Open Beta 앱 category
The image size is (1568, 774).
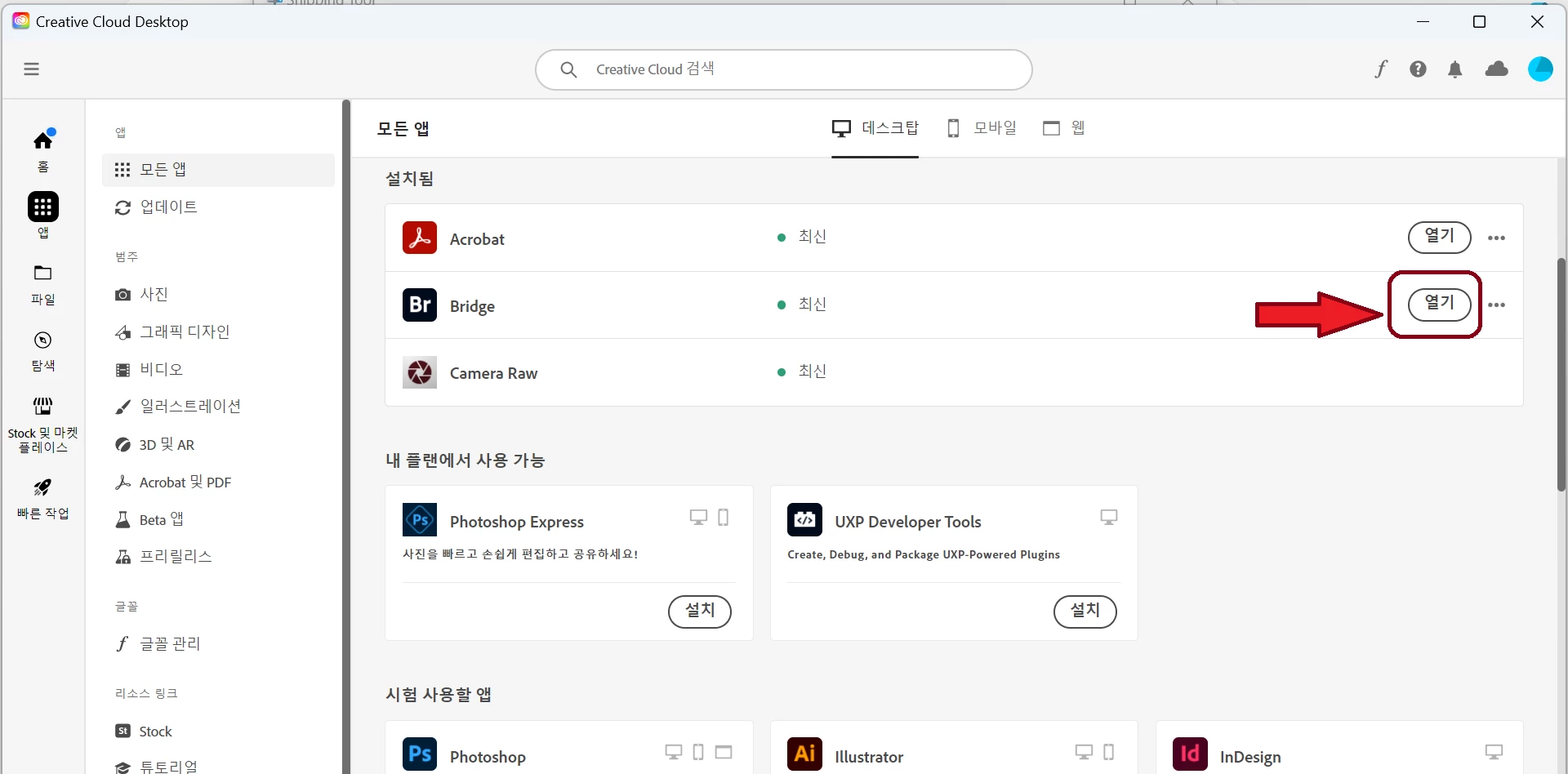tap(149, 520)
